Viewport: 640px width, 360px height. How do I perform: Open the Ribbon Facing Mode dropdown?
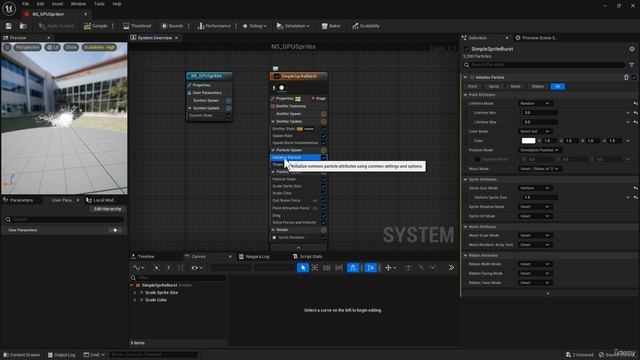(x=535, y=273)
